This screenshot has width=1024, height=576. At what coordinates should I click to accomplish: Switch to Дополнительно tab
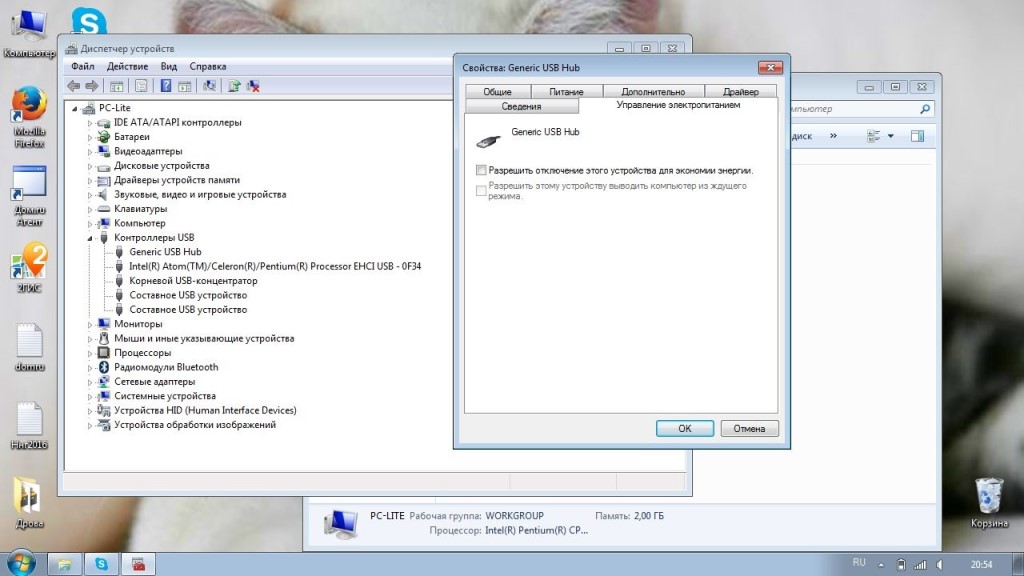tap(653, 91)
